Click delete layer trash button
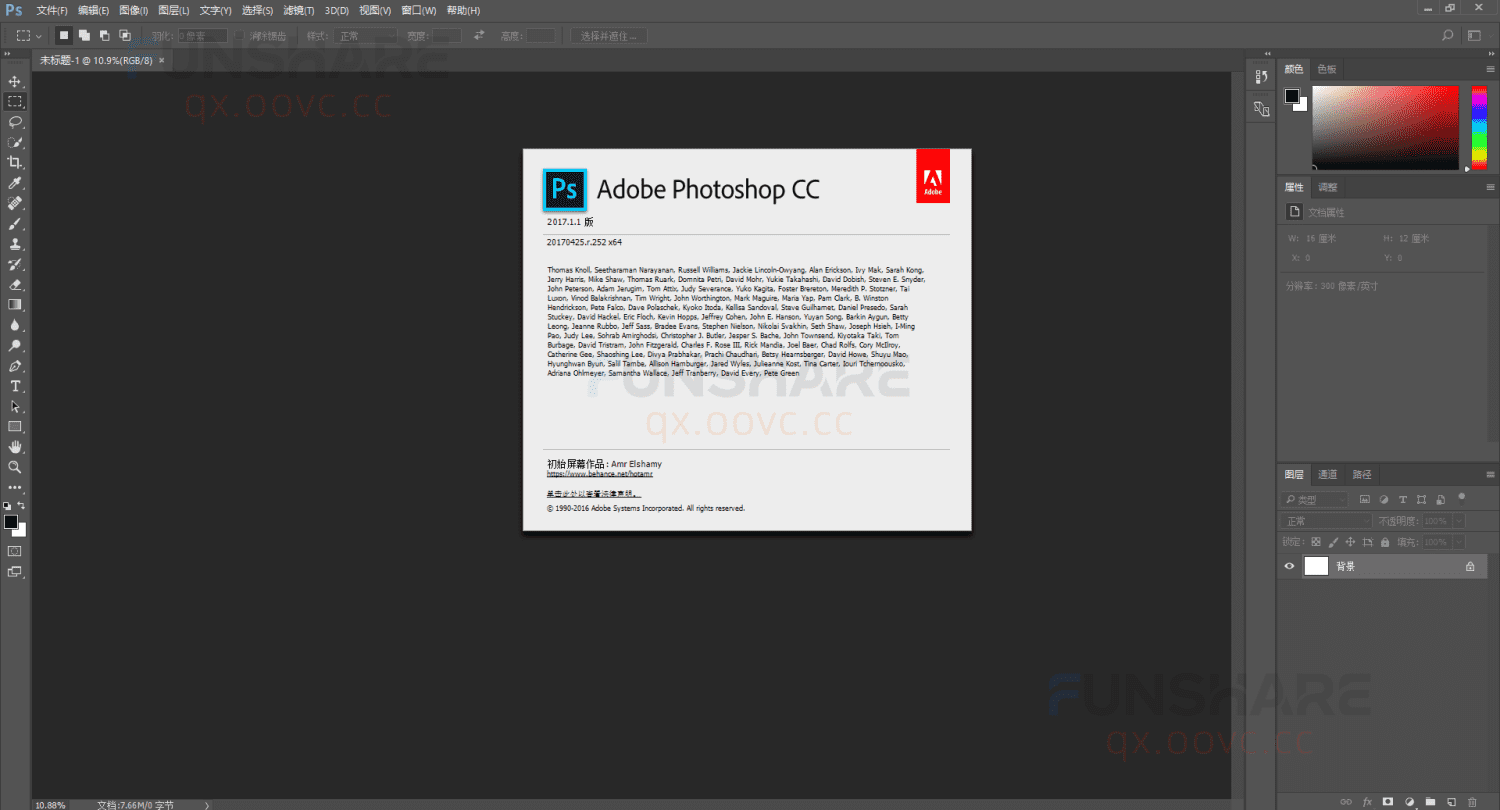 click(1471, 801)
